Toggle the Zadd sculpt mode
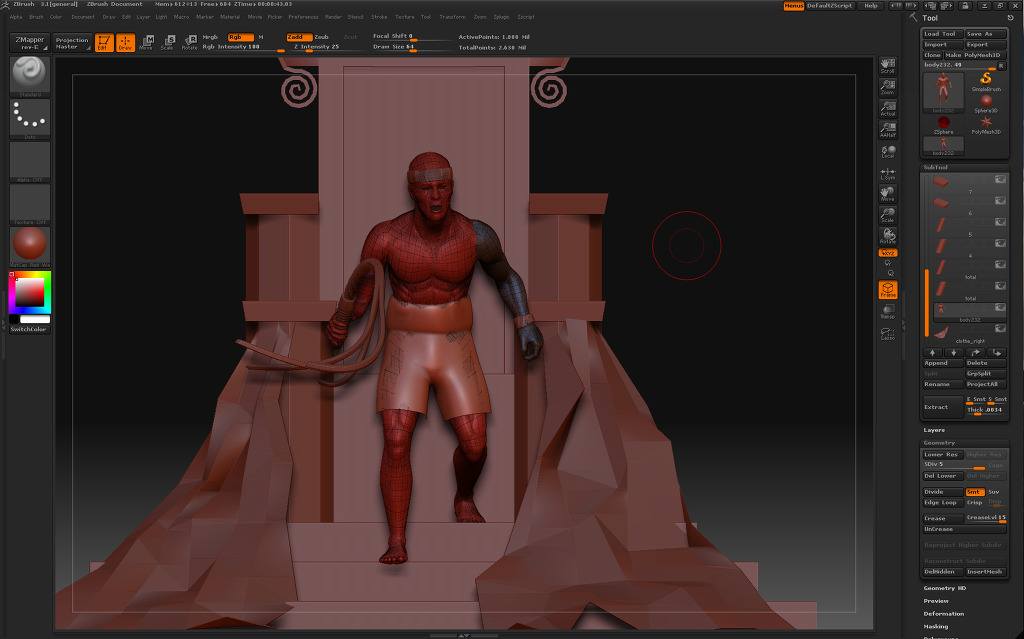Viewport: 1024px width, 639px height. [298, 37]
